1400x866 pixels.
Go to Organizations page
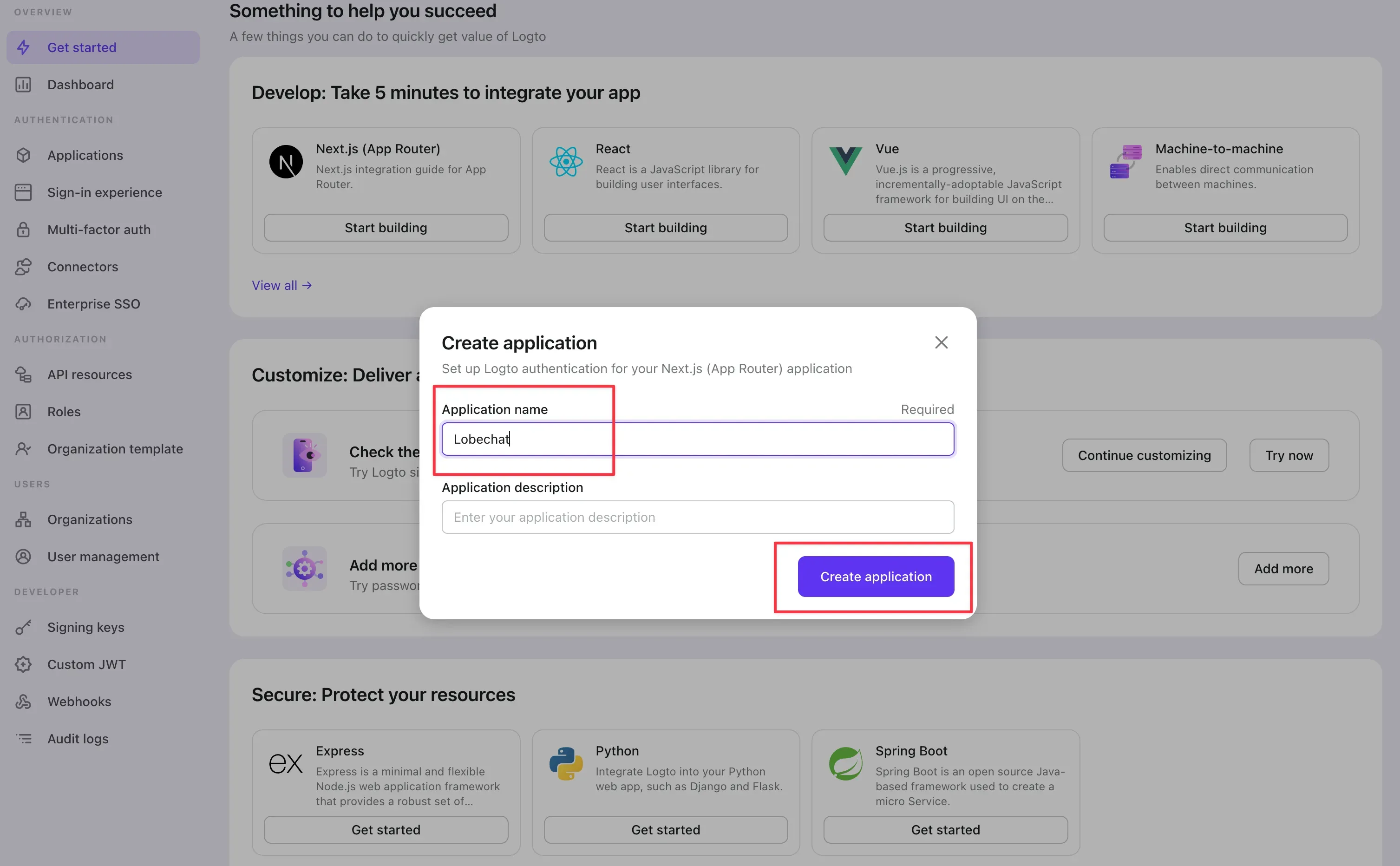click(x=103, y=519)
